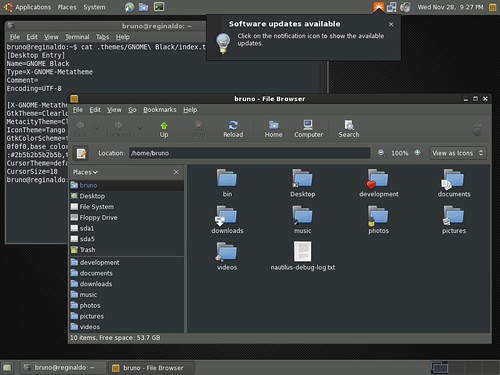Open the sda5 volume in sidebar

(127, 239)
